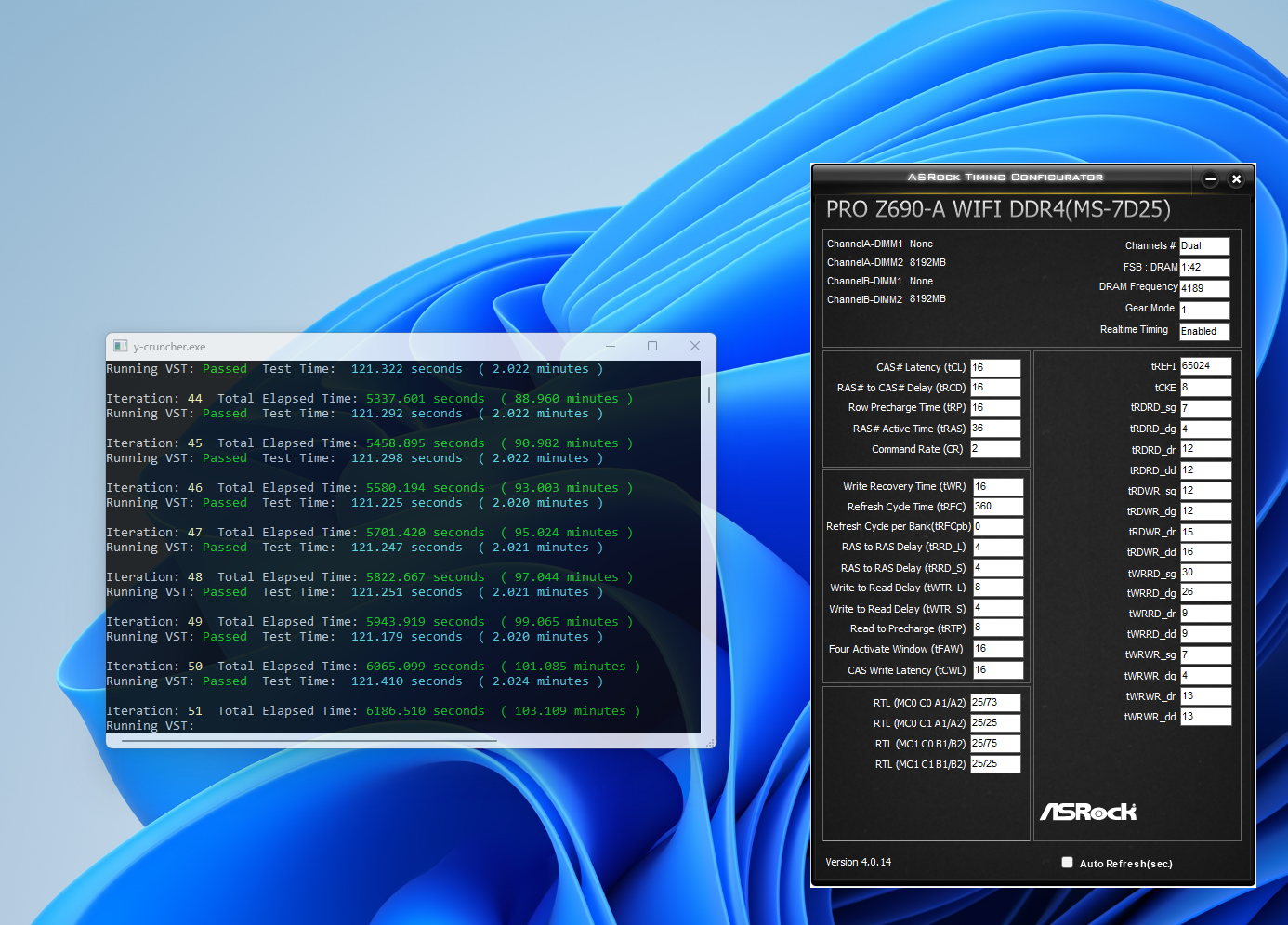The image size is (1288, 925).
Task: Click the Write Recovery Time (tWR) field
Action: tap(998, 487)
